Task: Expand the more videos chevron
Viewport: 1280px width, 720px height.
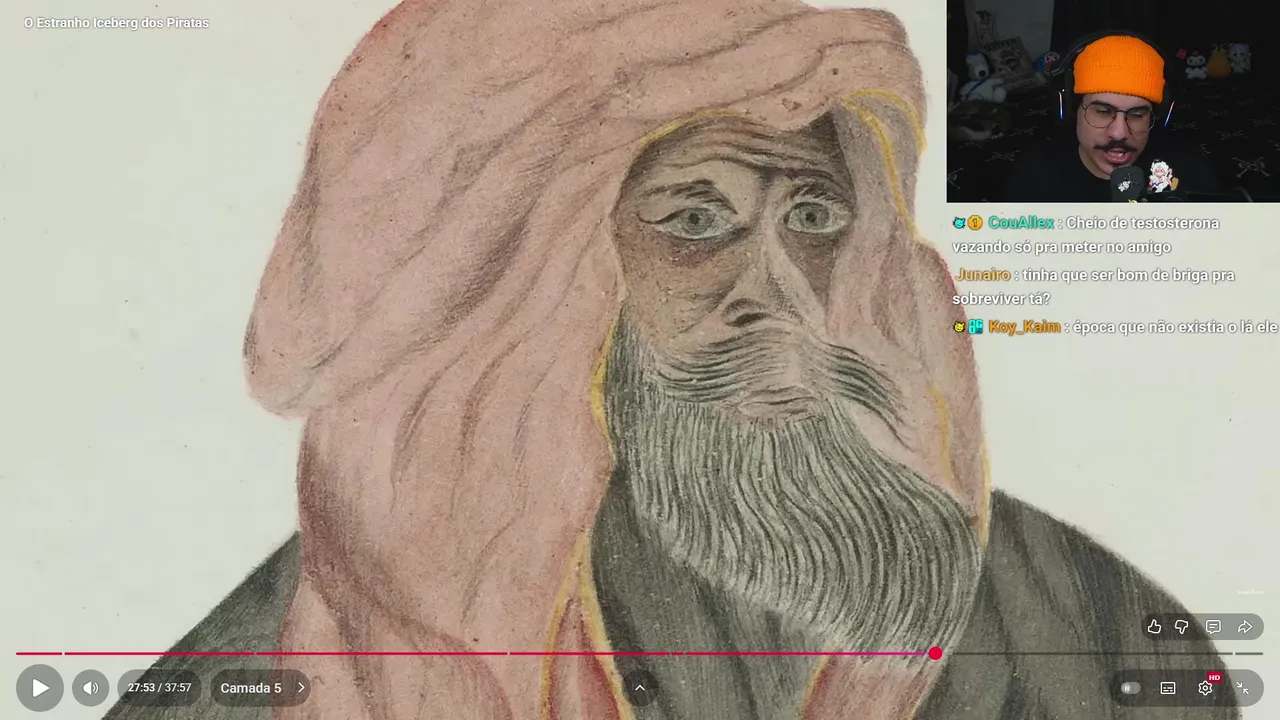Action: click(x=640, y=687)
